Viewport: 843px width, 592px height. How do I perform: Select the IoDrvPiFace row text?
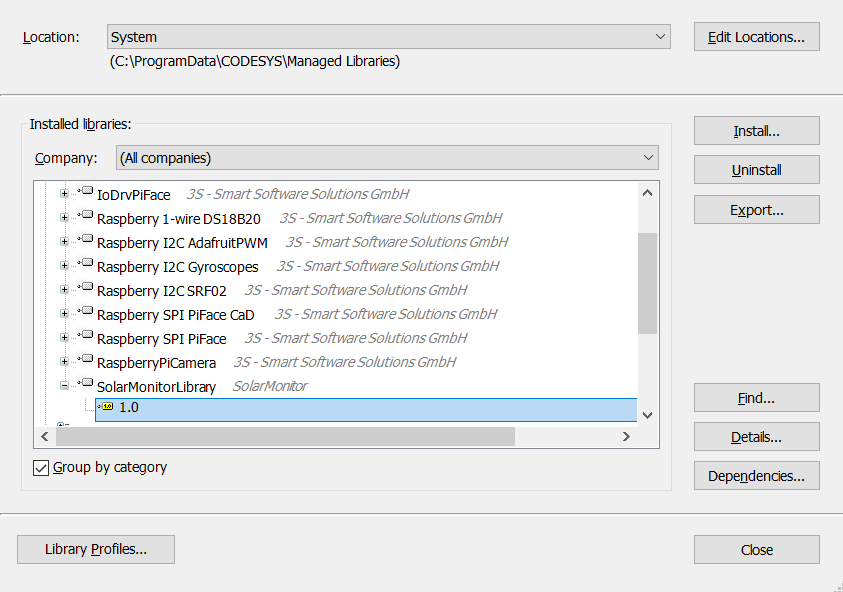coord(133,195)
